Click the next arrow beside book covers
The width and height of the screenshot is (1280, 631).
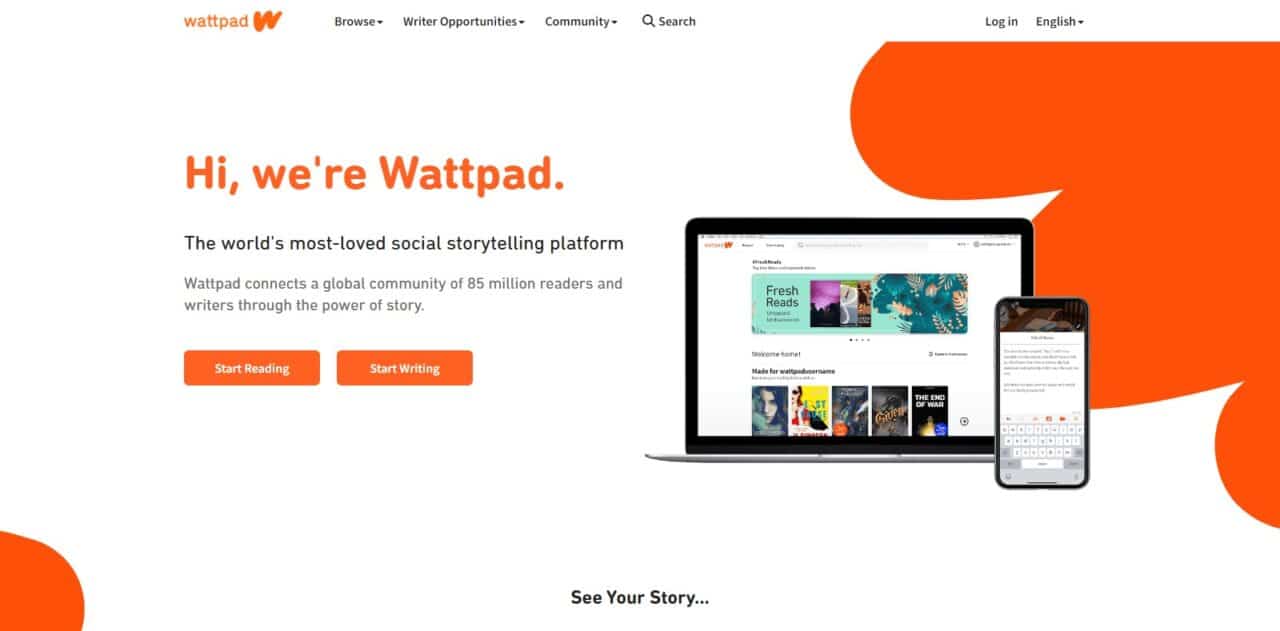[x=964, y=421]
